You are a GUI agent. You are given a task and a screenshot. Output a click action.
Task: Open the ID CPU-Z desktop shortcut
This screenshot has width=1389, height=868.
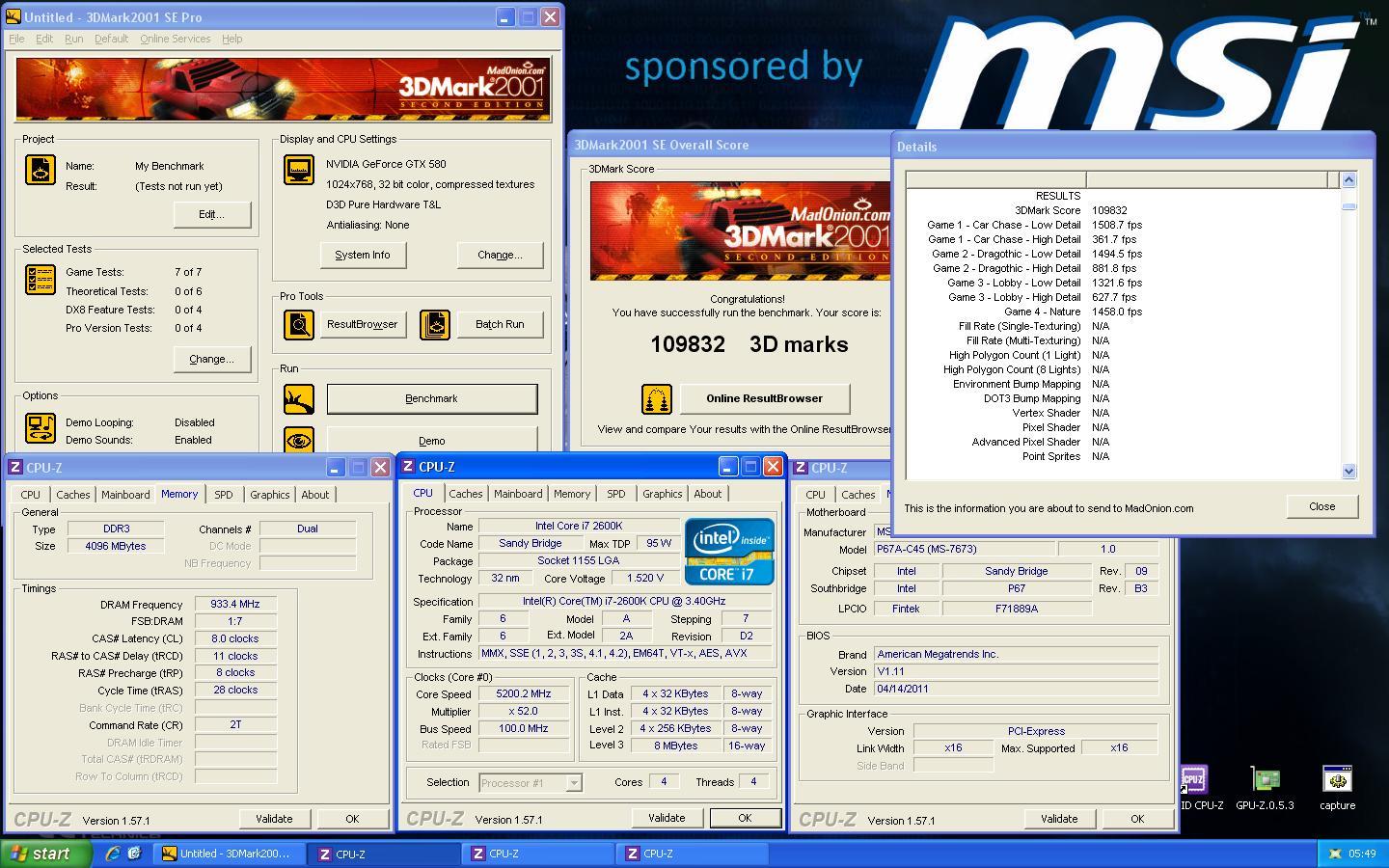(x=1193, y=787)
